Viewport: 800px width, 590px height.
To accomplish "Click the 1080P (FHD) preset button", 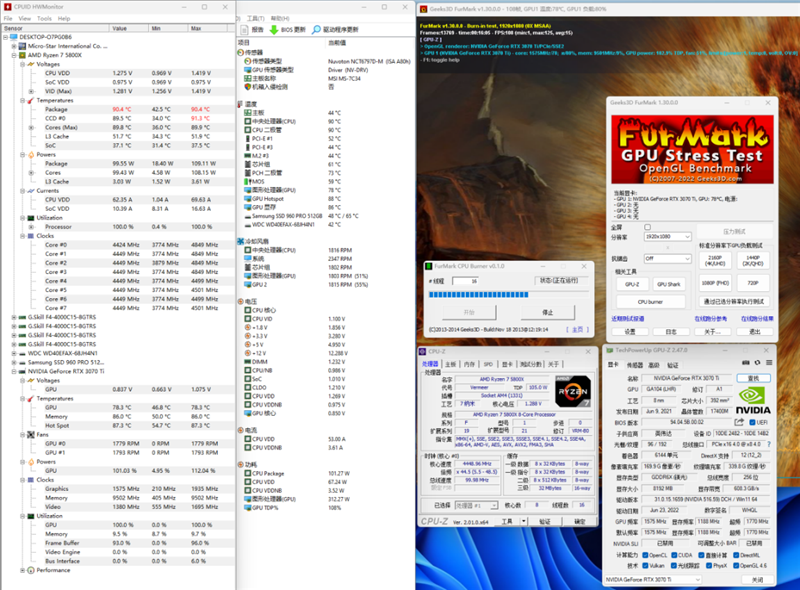I will coord(715,283).
